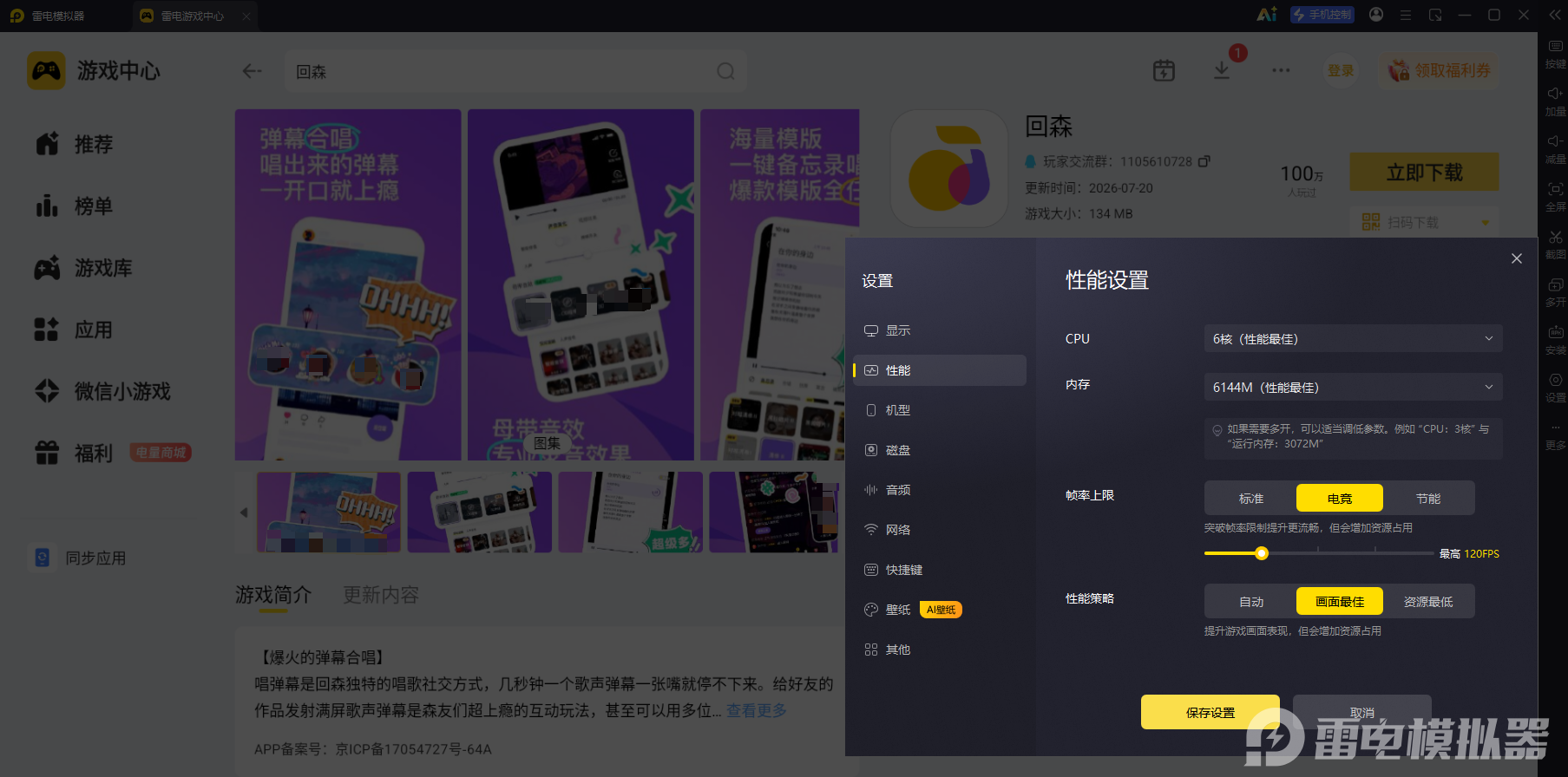The height and width of the screenshot is (777, 1568).
Task: Click 取消 to cancel settings
Action: pyautogui.click(x=1362, y=712)
